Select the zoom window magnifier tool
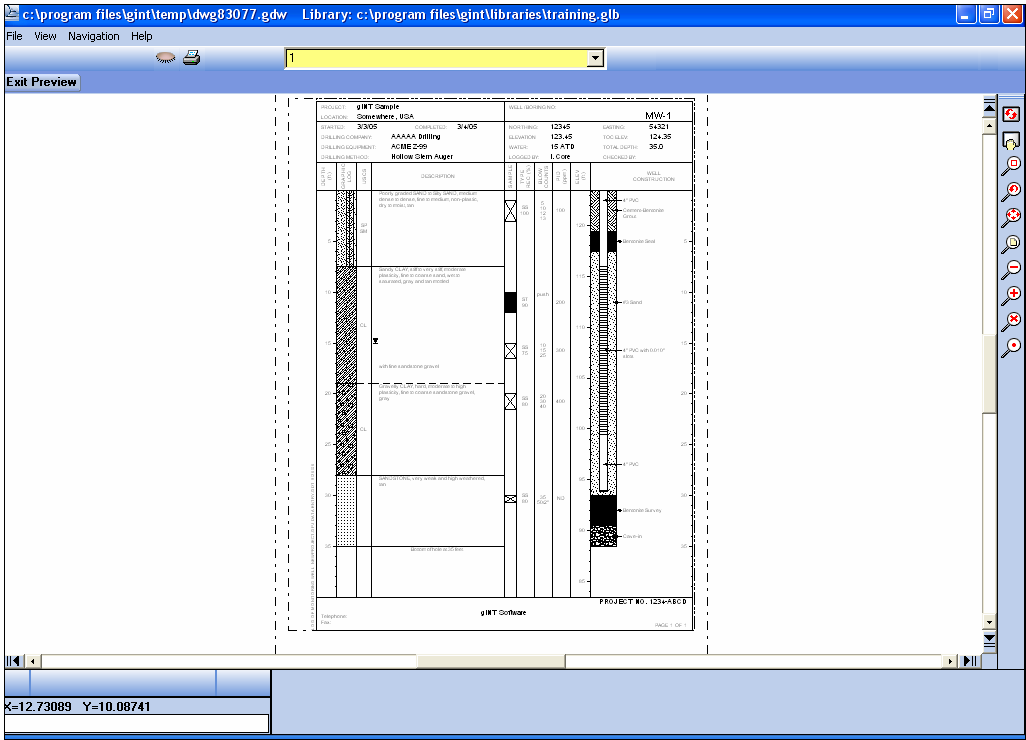The width and height of the screenshot is (1026, 740). (1011, 166)
